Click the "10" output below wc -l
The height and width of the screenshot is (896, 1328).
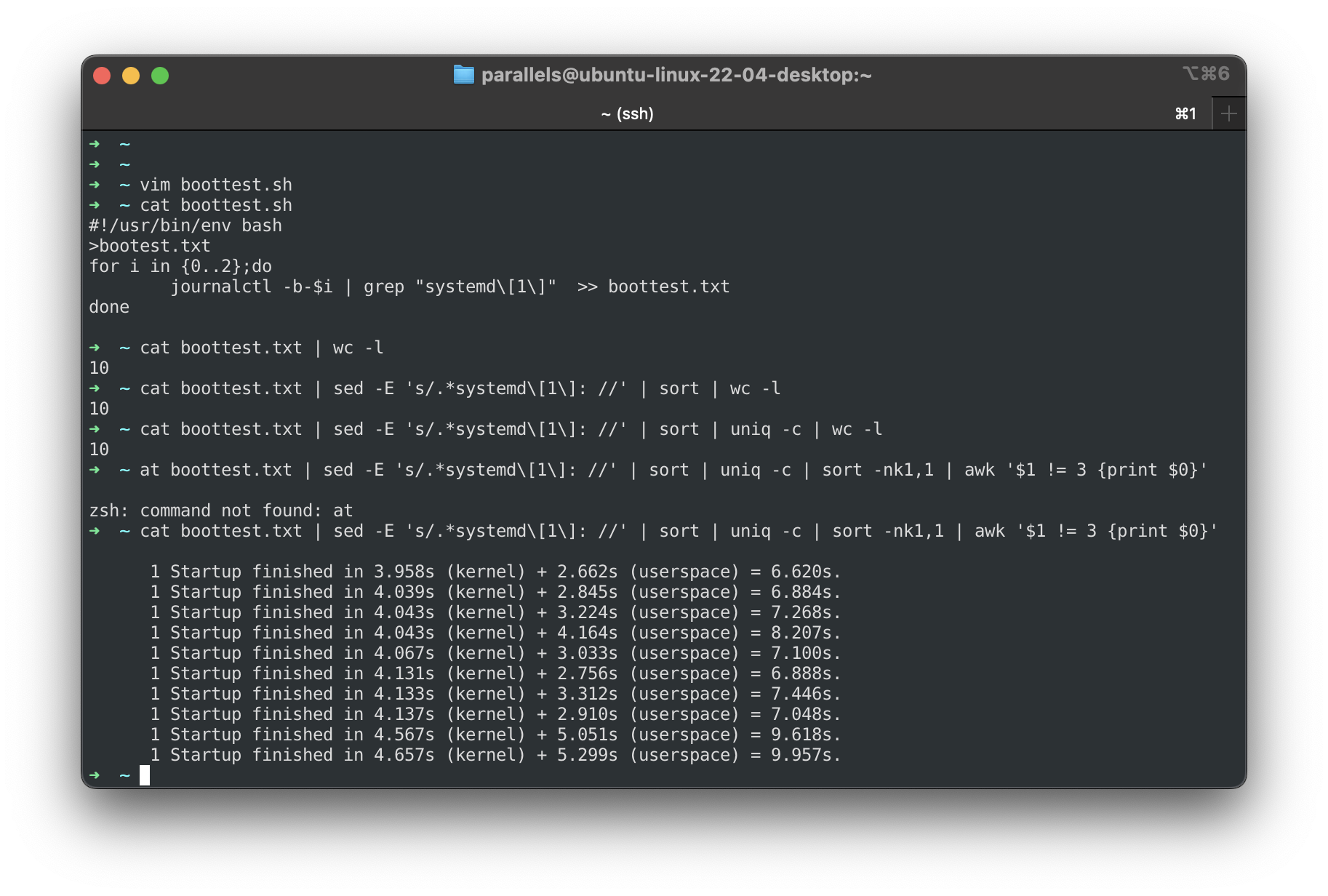98,367
